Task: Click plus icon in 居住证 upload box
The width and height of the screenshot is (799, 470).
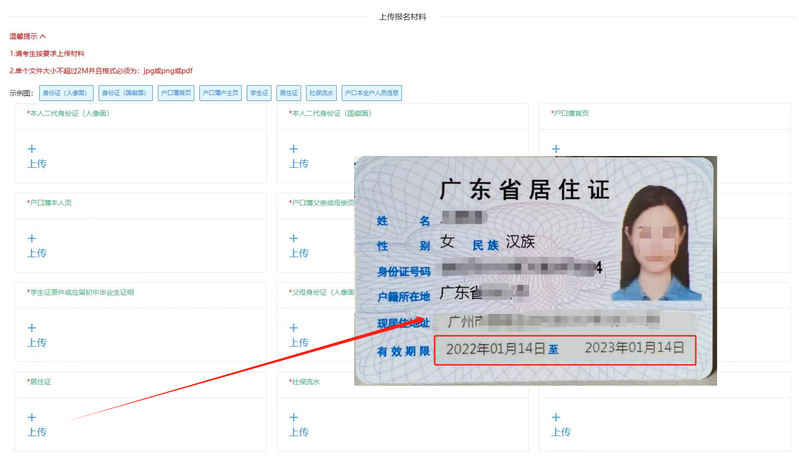Action: tap(31, 417)
